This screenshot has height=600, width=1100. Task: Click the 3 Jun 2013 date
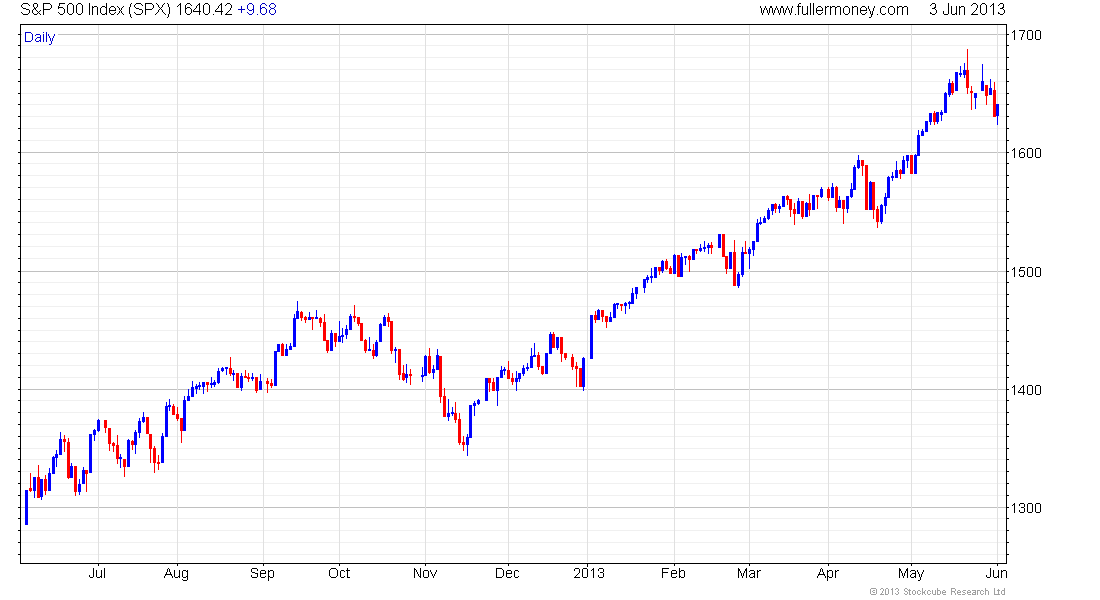[x=967, y=10]
